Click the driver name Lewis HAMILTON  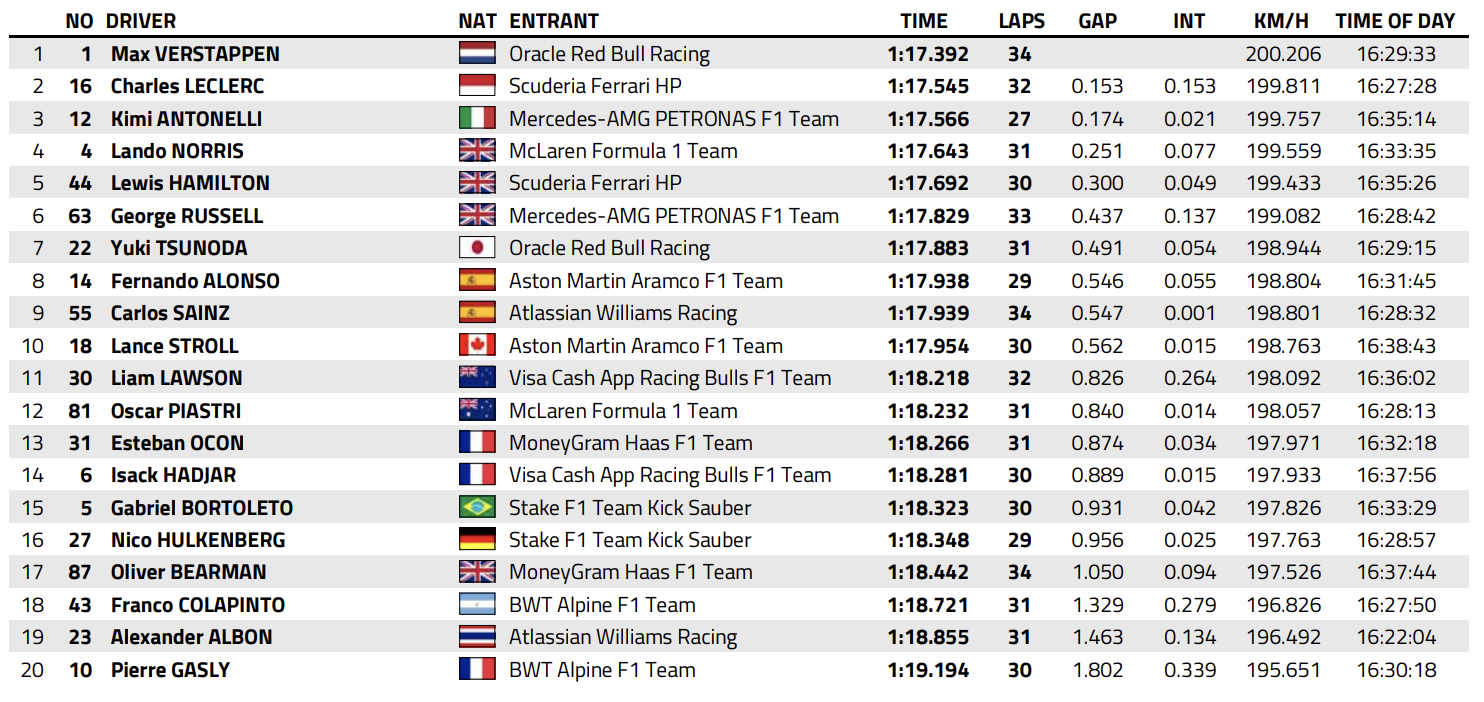(190, 184)
